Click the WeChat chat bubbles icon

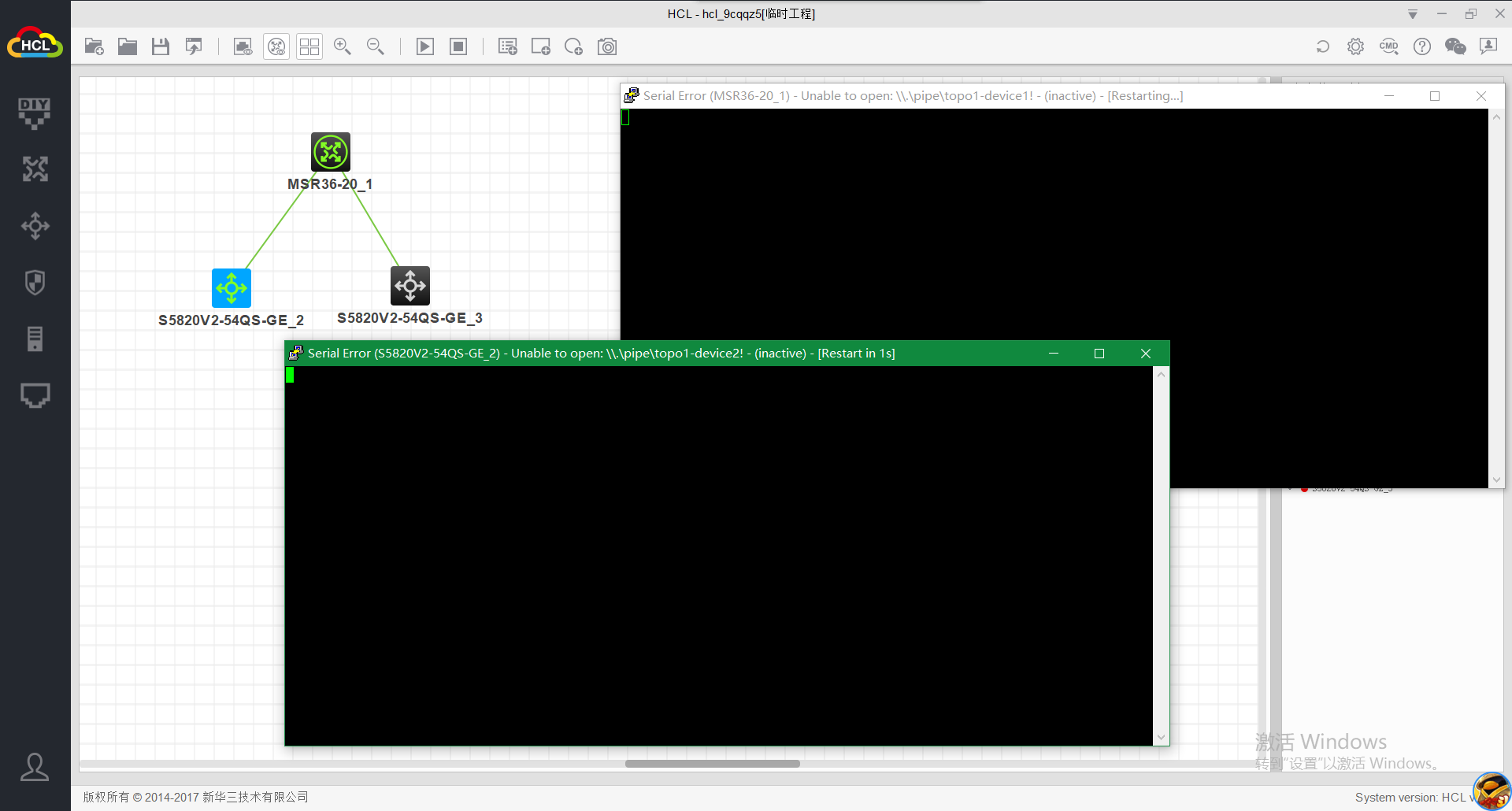[x=1455, y=46]
